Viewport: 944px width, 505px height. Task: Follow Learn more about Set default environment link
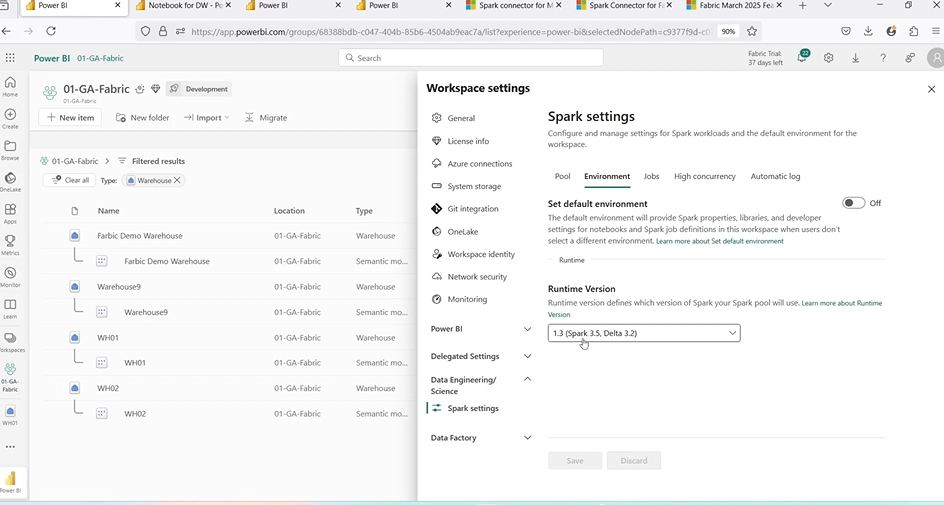[719, 241]
